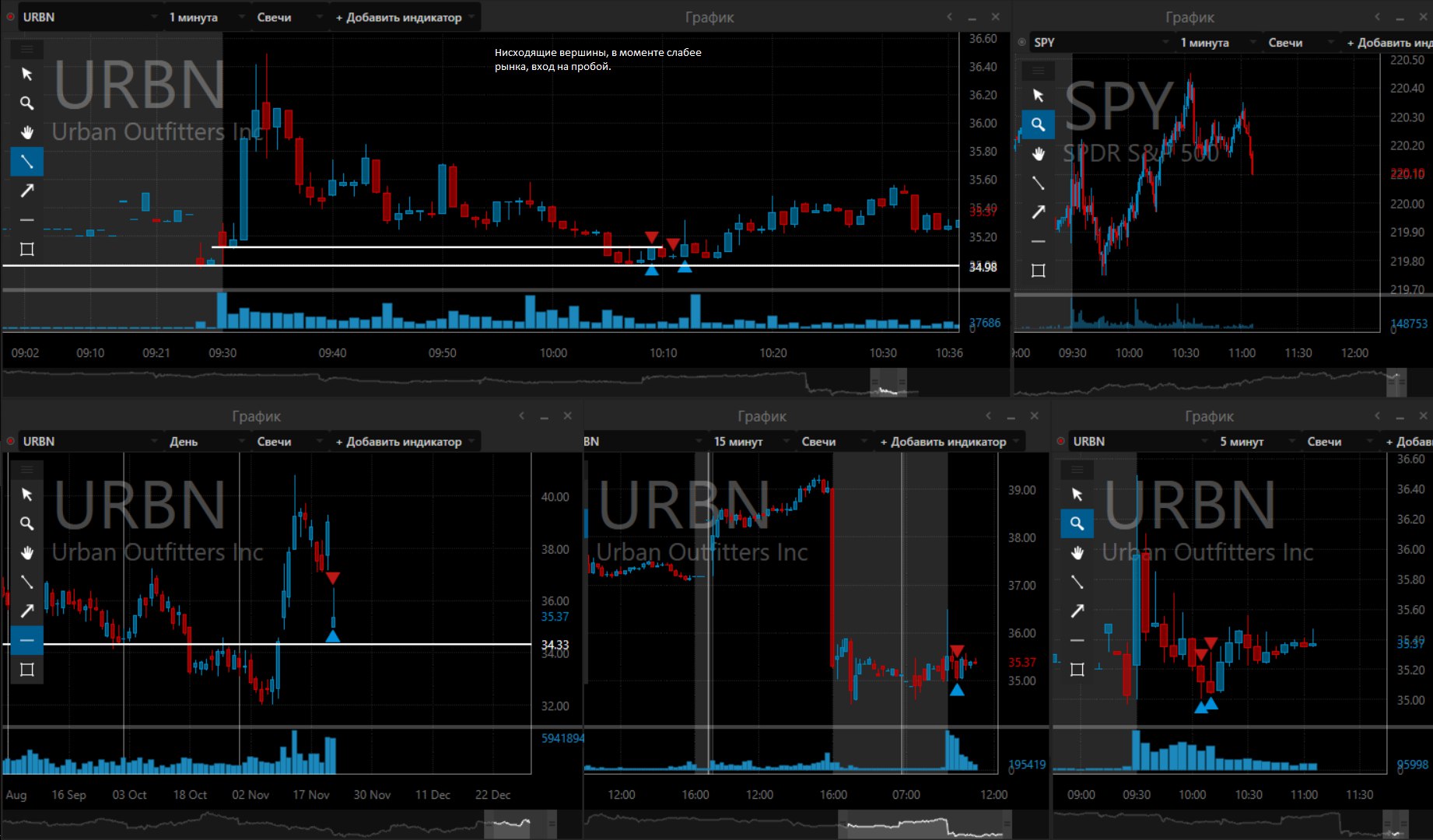Viewport: 1433px width, 840px height.
Task: Select the cursor tool in top URBN 1-minute chart
Action: pyautogui.click(x=26, y=74)
